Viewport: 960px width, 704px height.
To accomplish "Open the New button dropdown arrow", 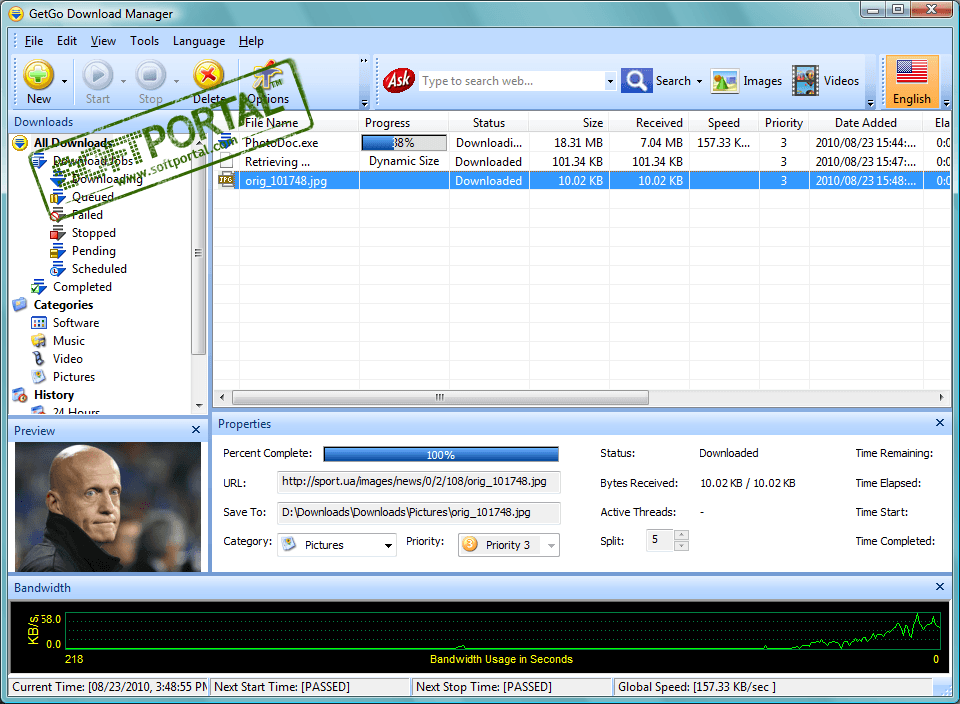I will 64,81.
